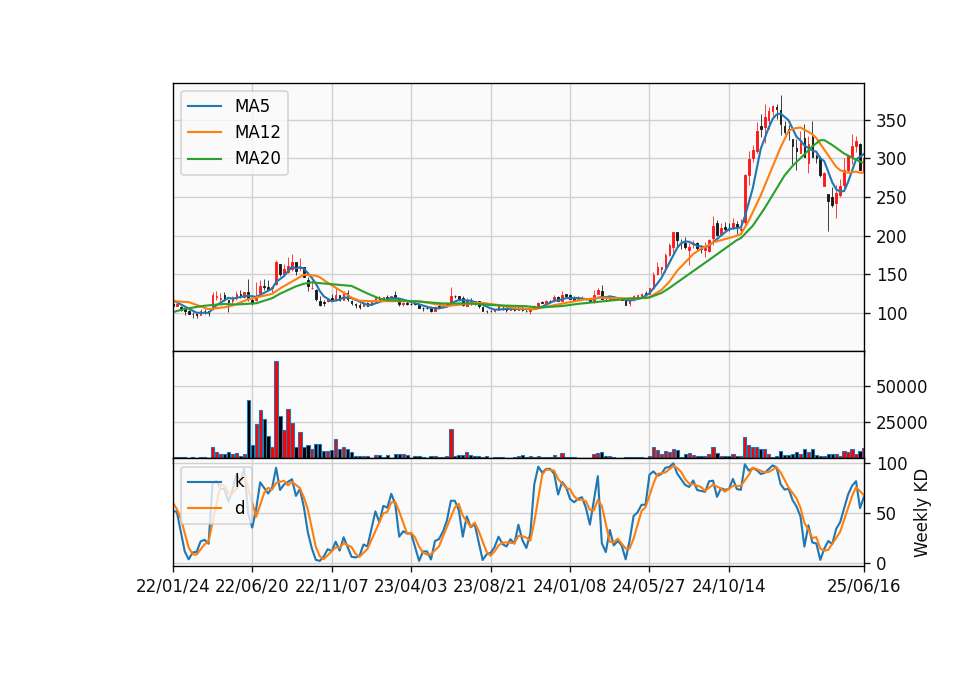Click the orange MA12 legend line sample
This screenshot has height=690, width=960.
(x=204, y=132)
